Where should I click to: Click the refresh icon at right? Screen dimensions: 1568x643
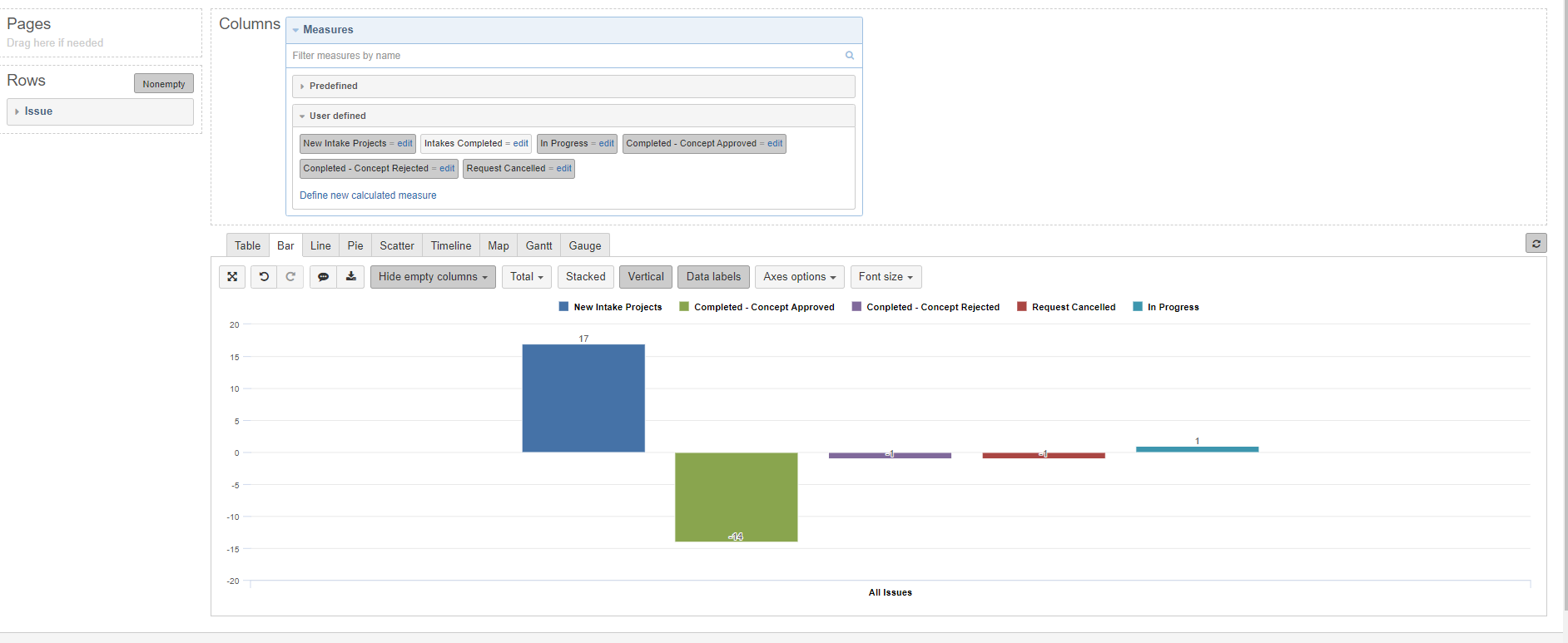tap(1536, 243)
